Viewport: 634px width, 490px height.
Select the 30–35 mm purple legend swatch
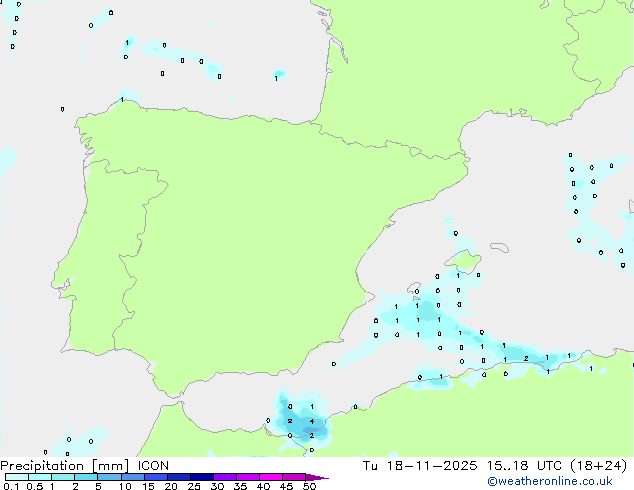225,477
